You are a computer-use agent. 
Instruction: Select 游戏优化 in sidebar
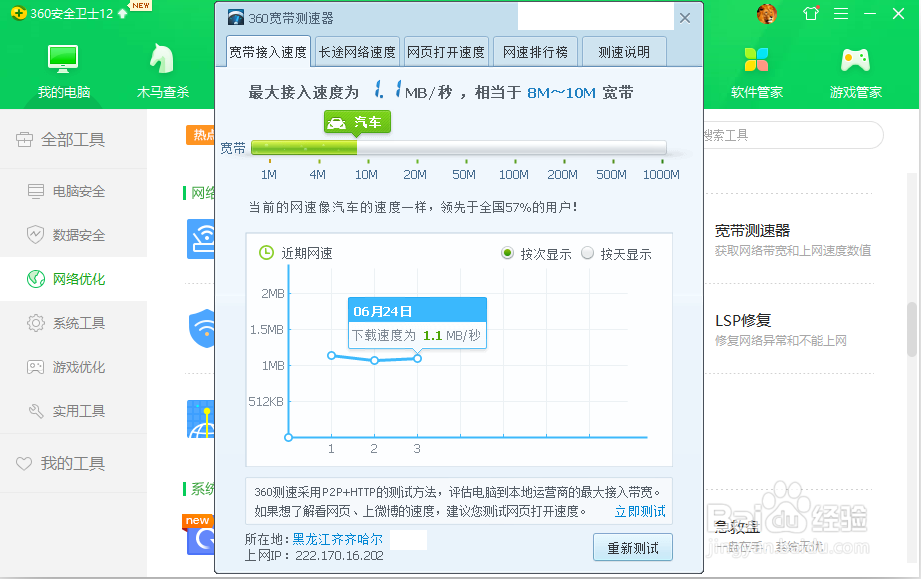coord(73,367)
